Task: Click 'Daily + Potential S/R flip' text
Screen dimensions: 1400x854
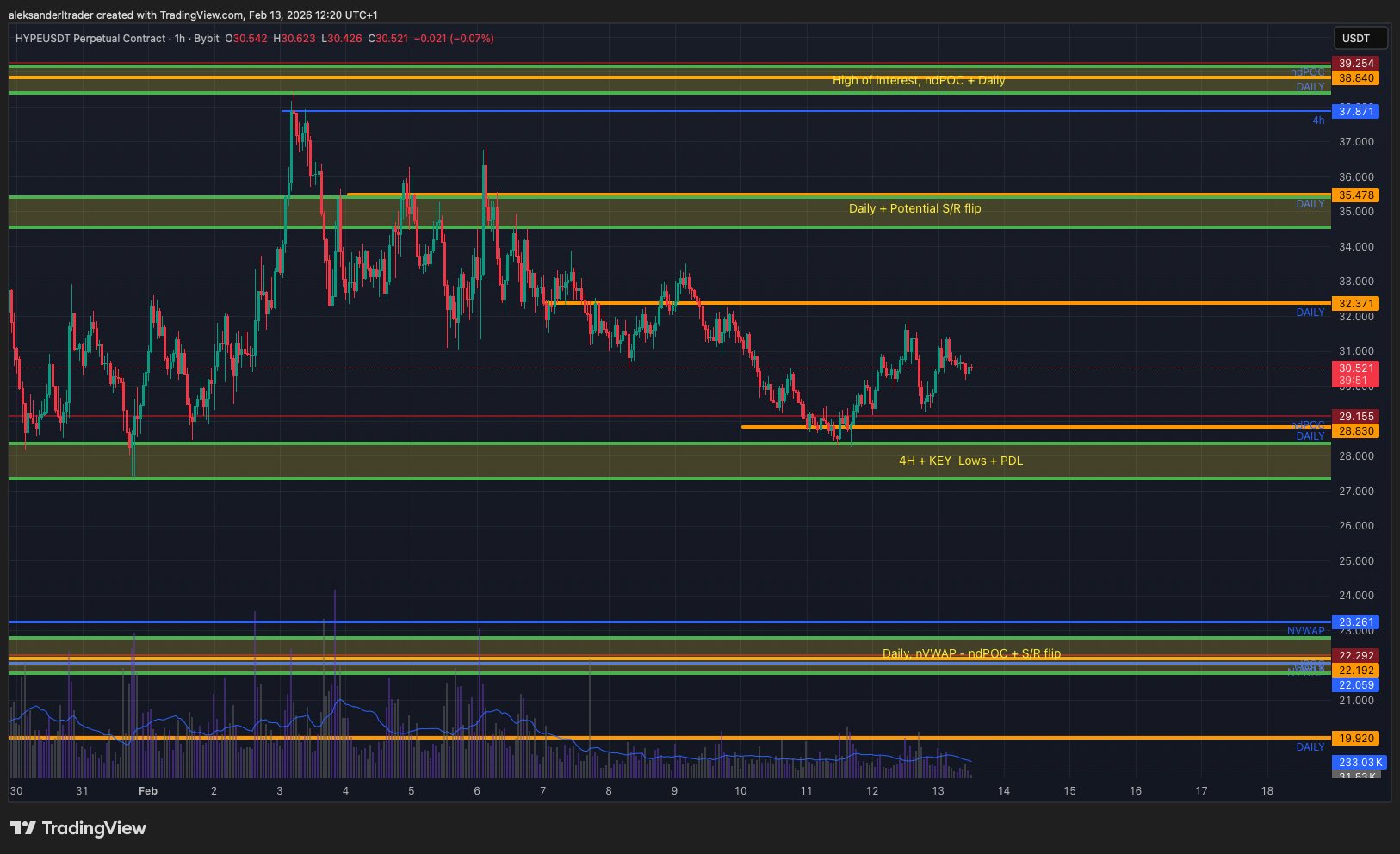Action: [914, 208]
